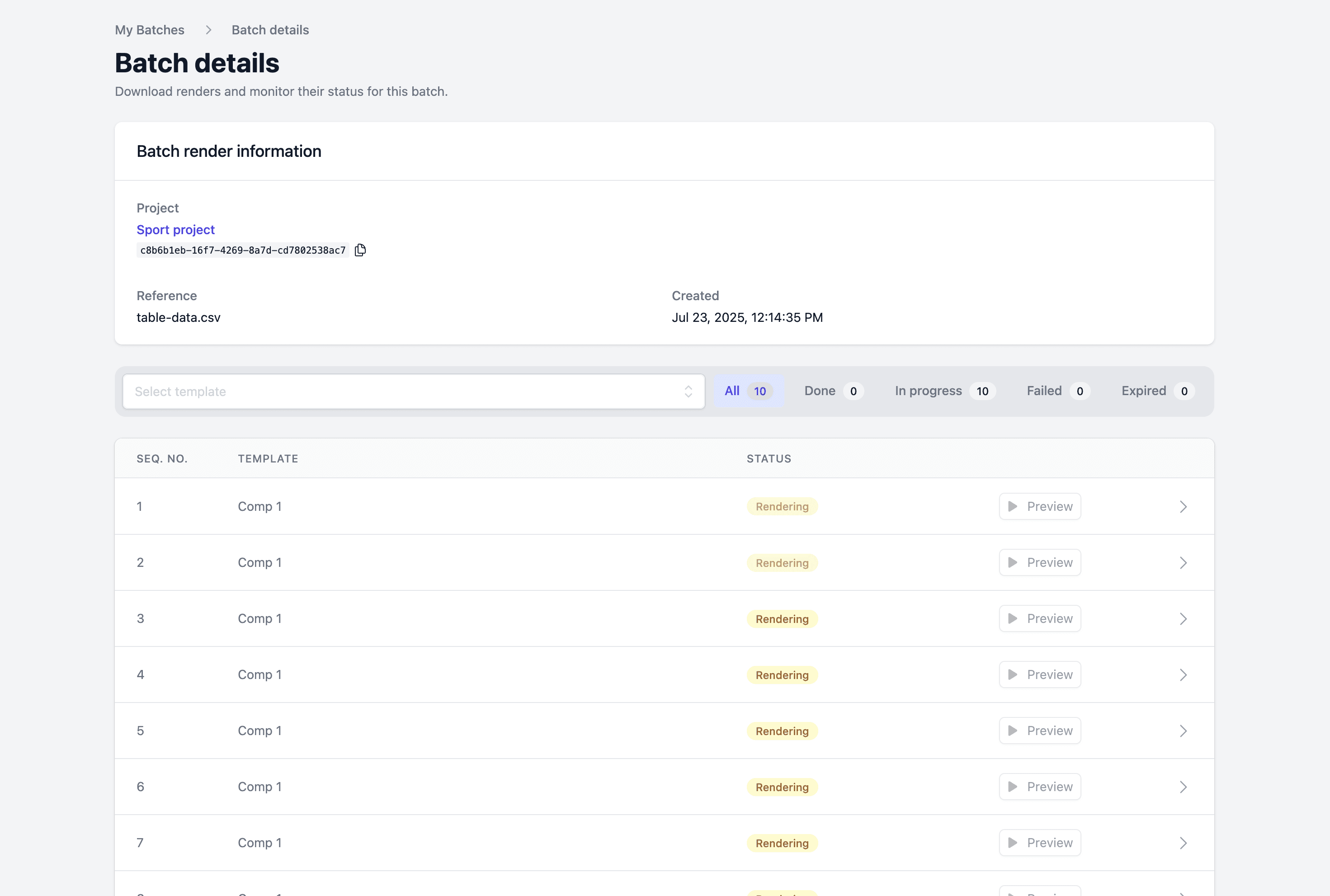Click the chevron arrow on row 5
Viewport: 1330px width, 896px height.
coord(1183,731)
